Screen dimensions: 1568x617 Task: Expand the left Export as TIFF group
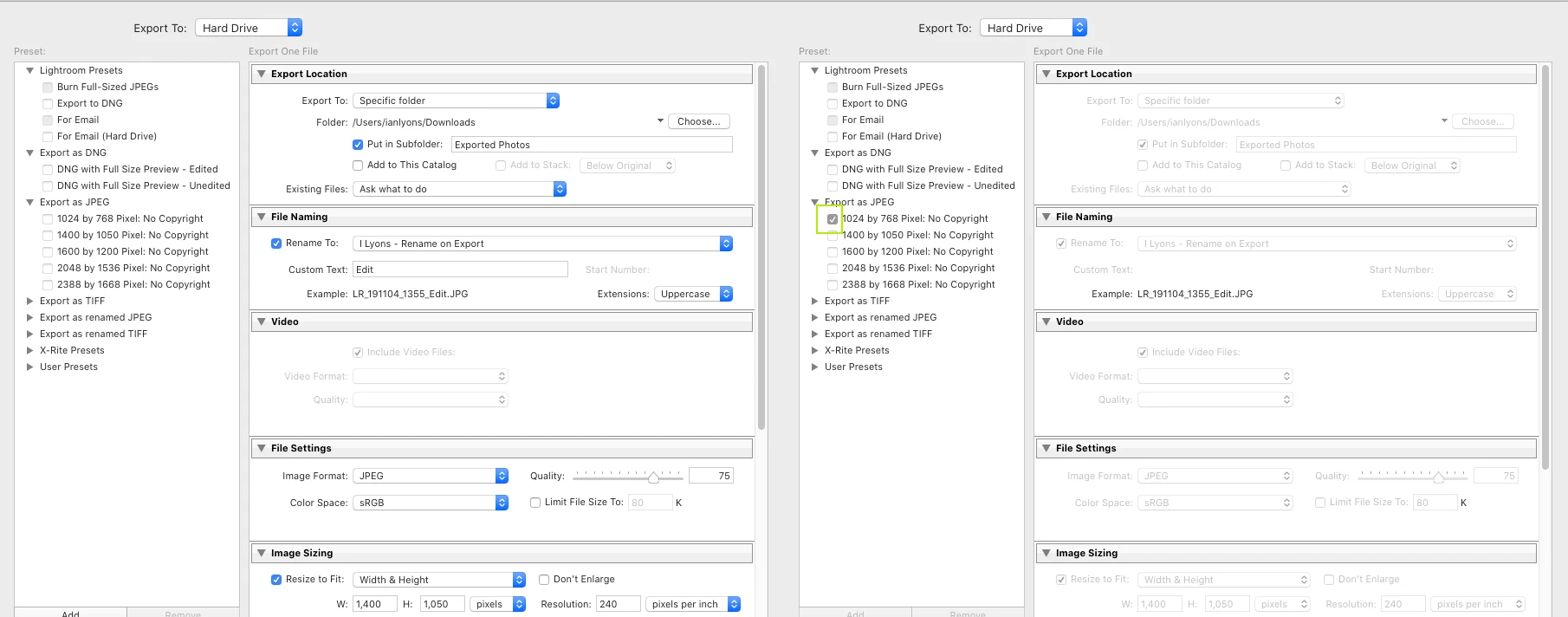(30, 301)
